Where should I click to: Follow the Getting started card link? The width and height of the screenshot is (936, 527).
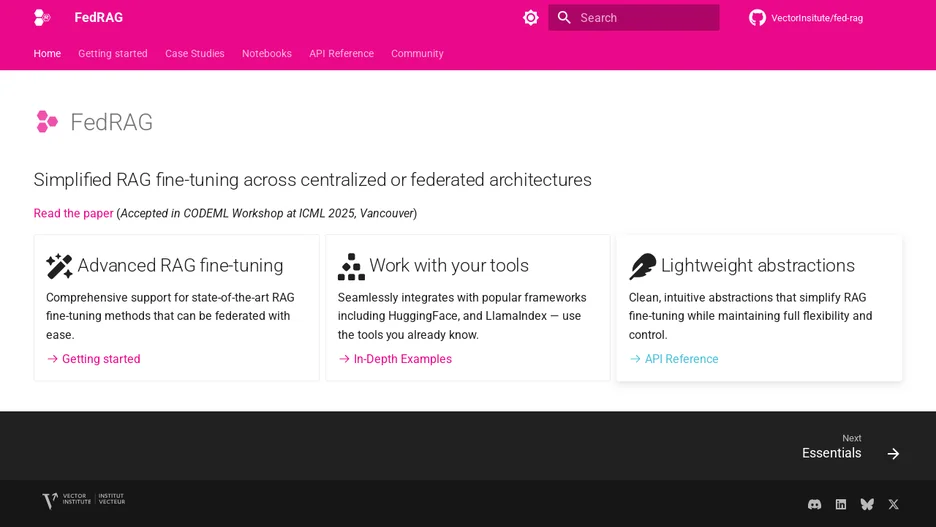(94, 359)
